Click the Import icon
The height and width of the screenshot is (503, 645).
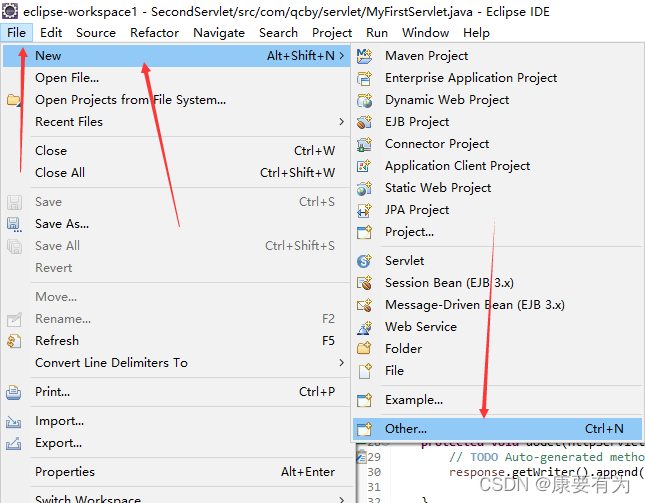click(14, 422)
